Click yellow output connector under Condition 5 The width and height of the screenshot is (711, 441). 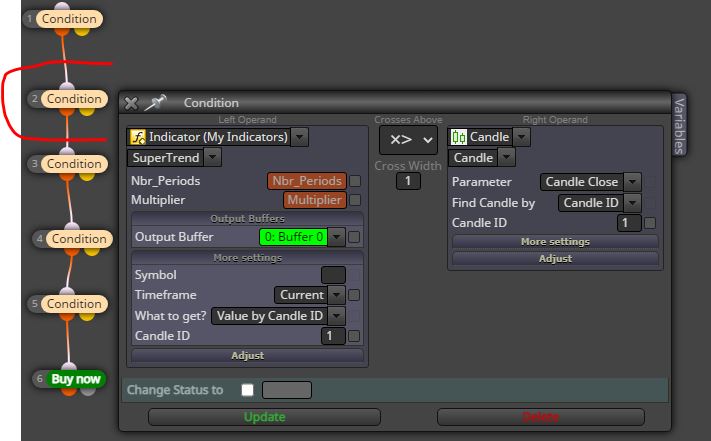(x=87, y=316)
